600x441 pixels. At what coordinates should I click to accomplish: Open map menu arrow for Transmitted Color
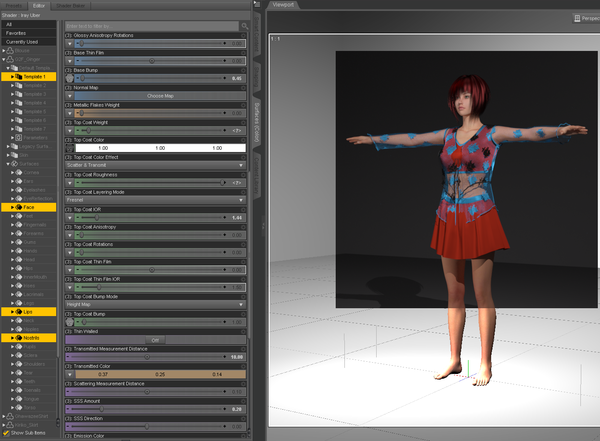pyautogui.click(x=70, y=374)
